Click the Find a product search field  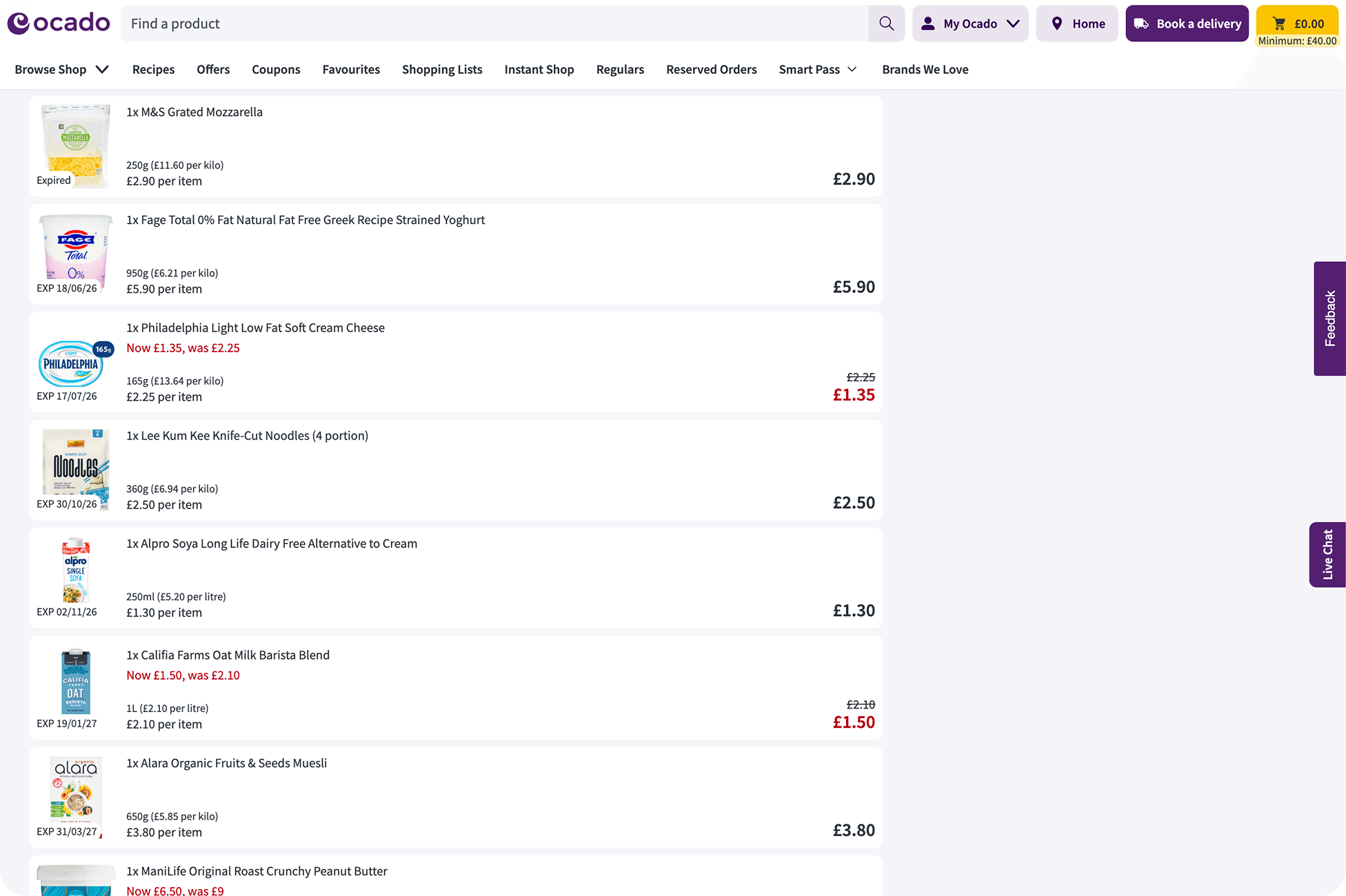coord(494,23)
